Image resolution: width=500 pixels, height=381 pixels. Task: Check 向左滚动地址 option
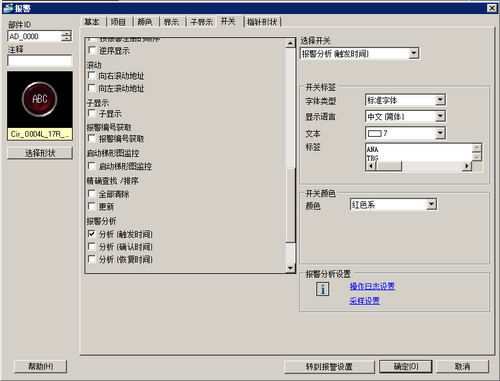coord(92,88)
